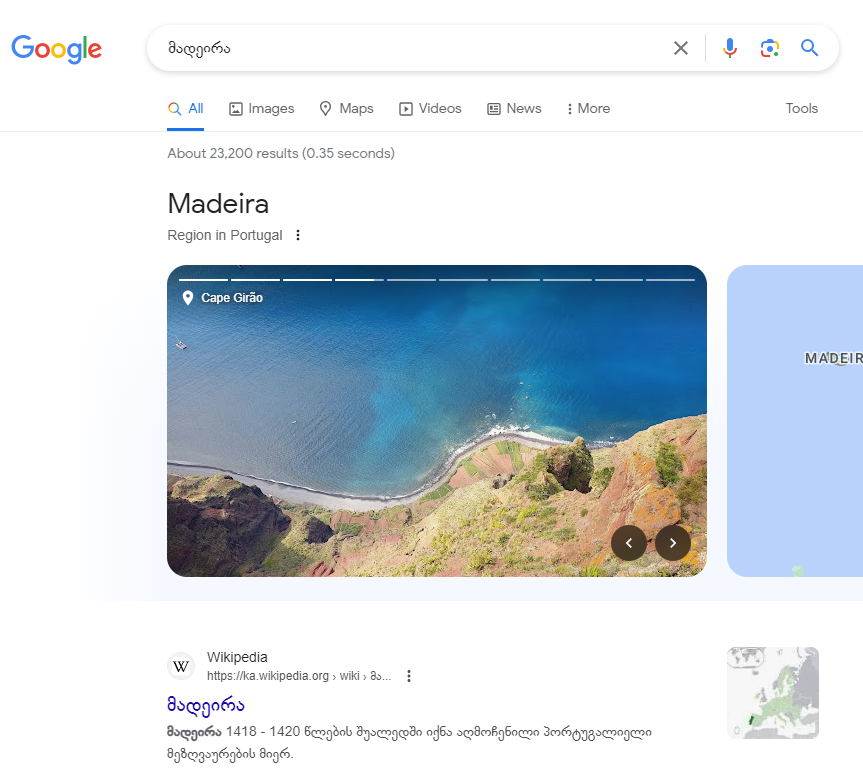Jump to first photo progress segment
This screenshot has height=780, width=863.
coord(203,280)
